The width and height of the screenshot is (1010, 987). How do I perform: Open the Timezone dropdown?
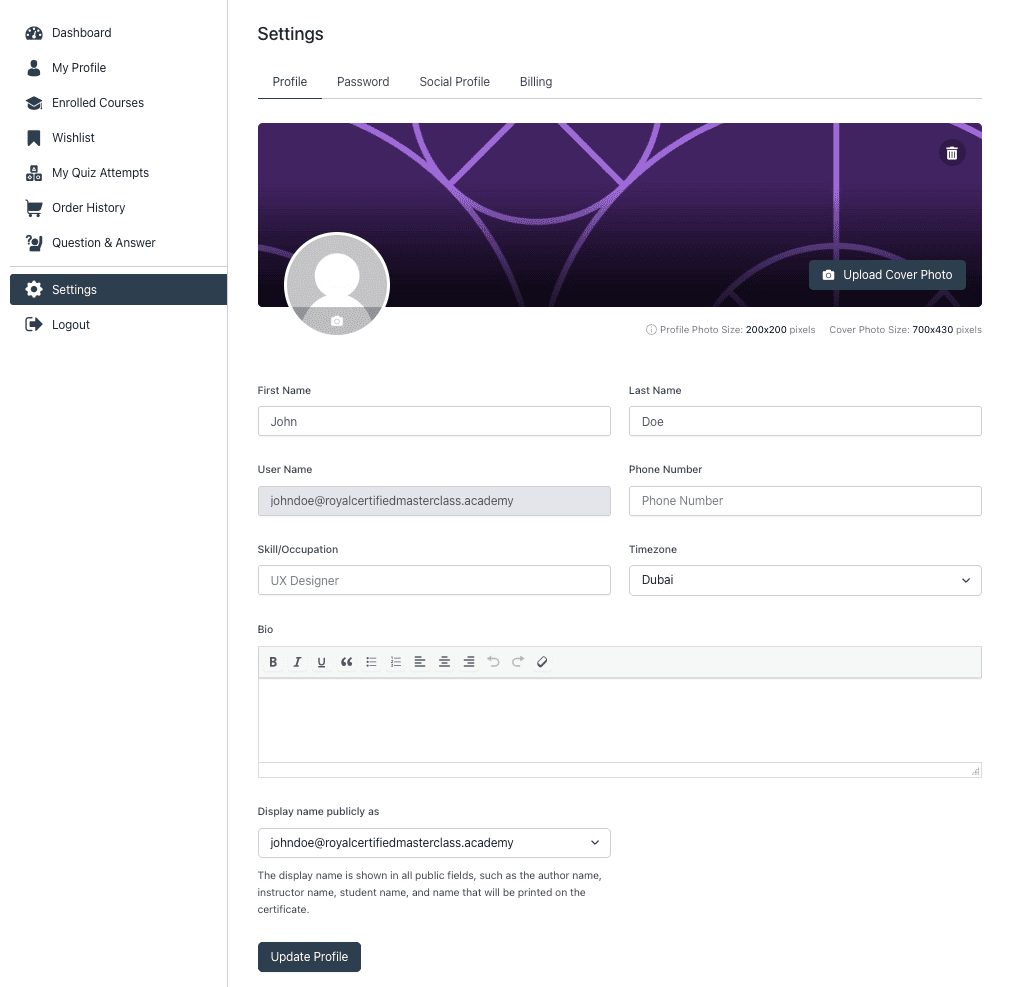804,580
